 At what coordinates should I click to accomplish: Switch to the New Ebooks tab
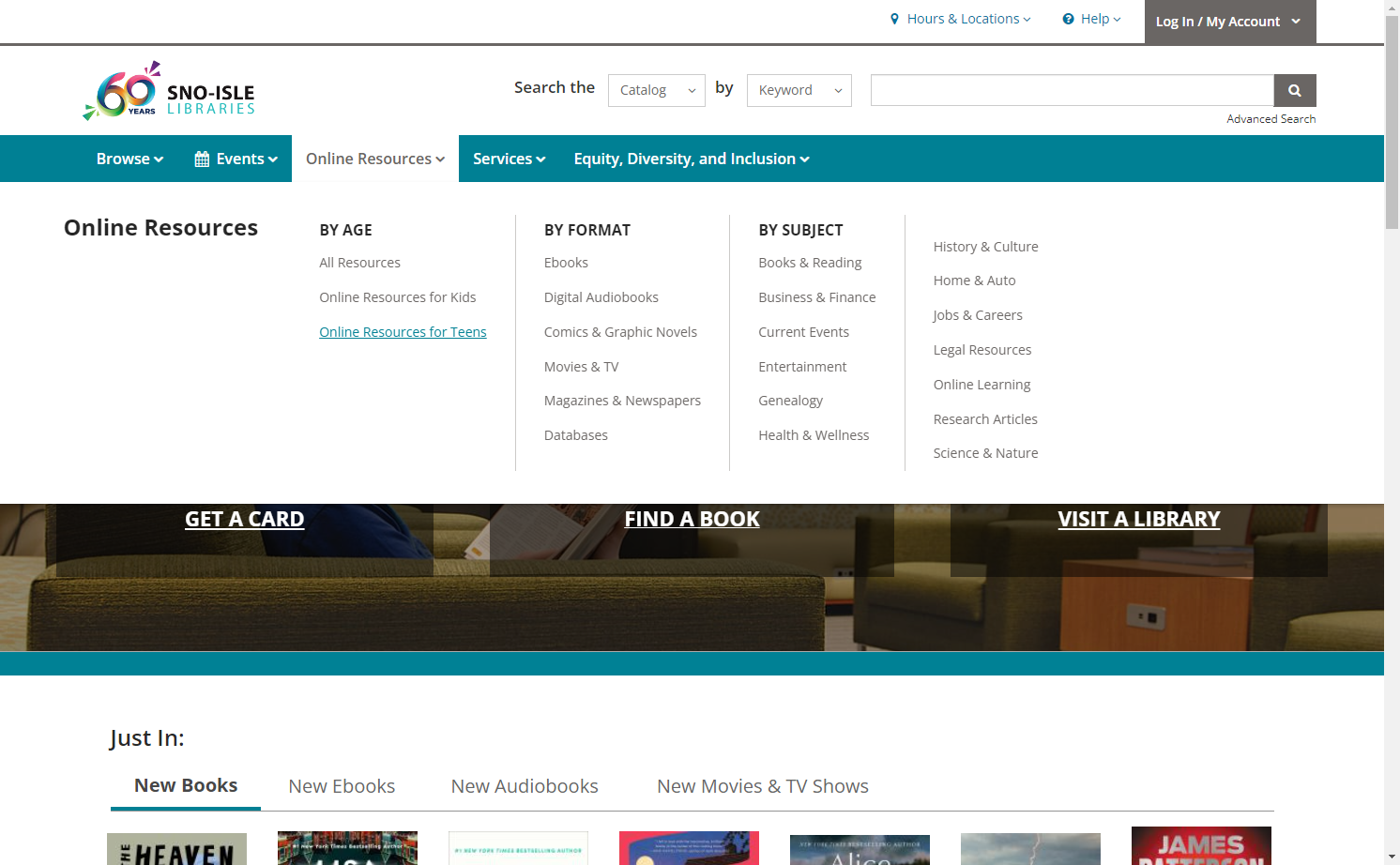342,786
